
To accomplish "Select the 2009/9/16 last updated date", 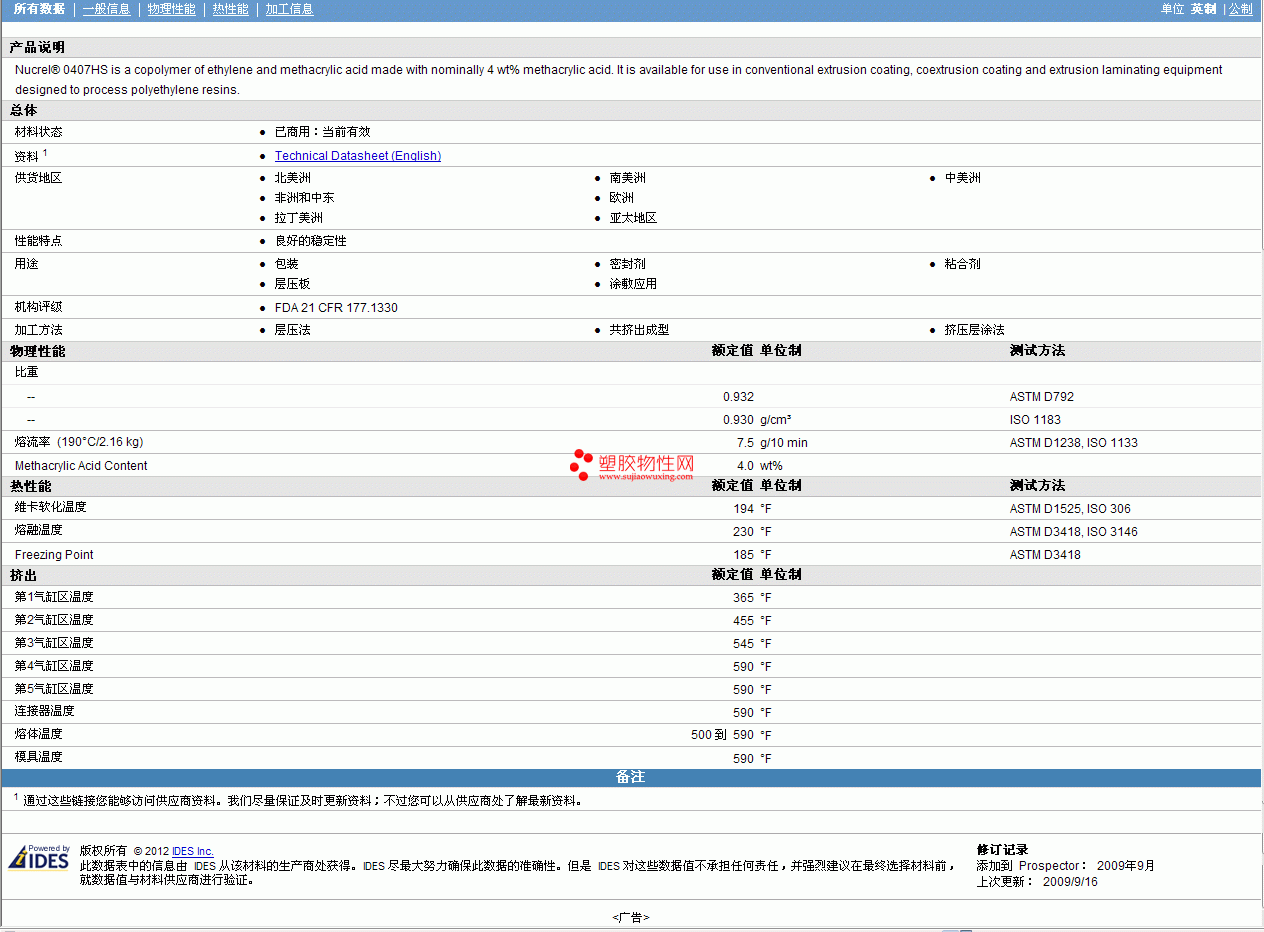I will coord(1070,882).
